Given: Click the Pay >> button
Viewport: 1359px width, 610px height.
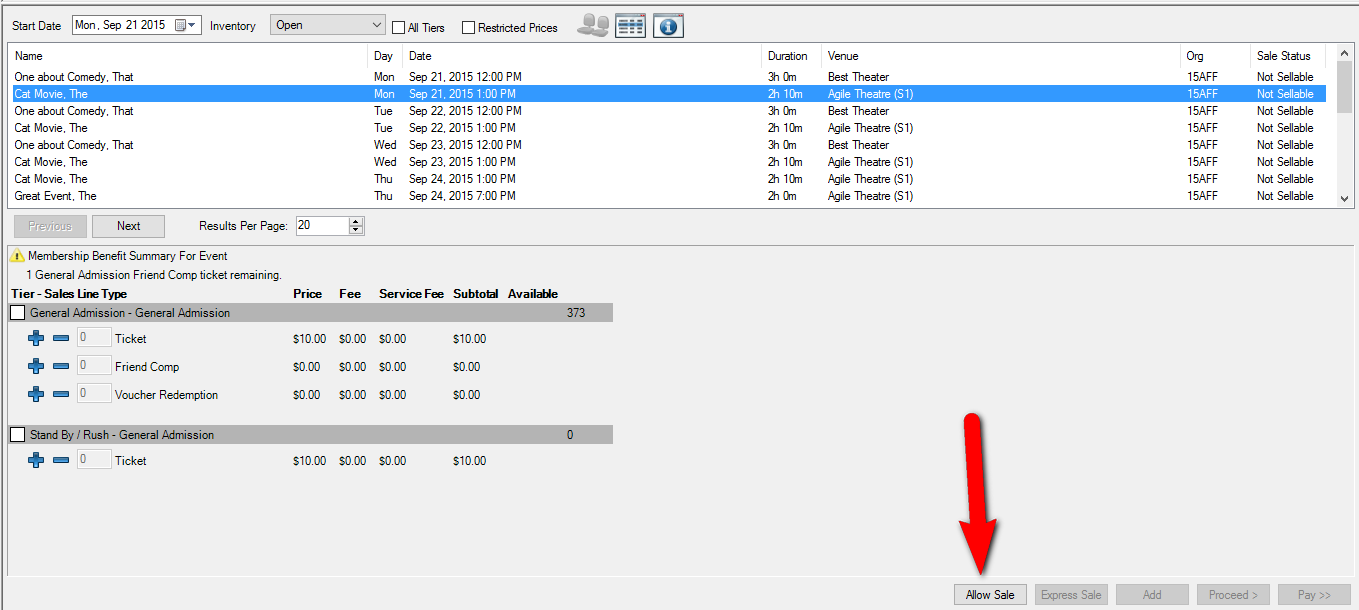Looking at the screenshot, I should click(x=1314, y=595).
